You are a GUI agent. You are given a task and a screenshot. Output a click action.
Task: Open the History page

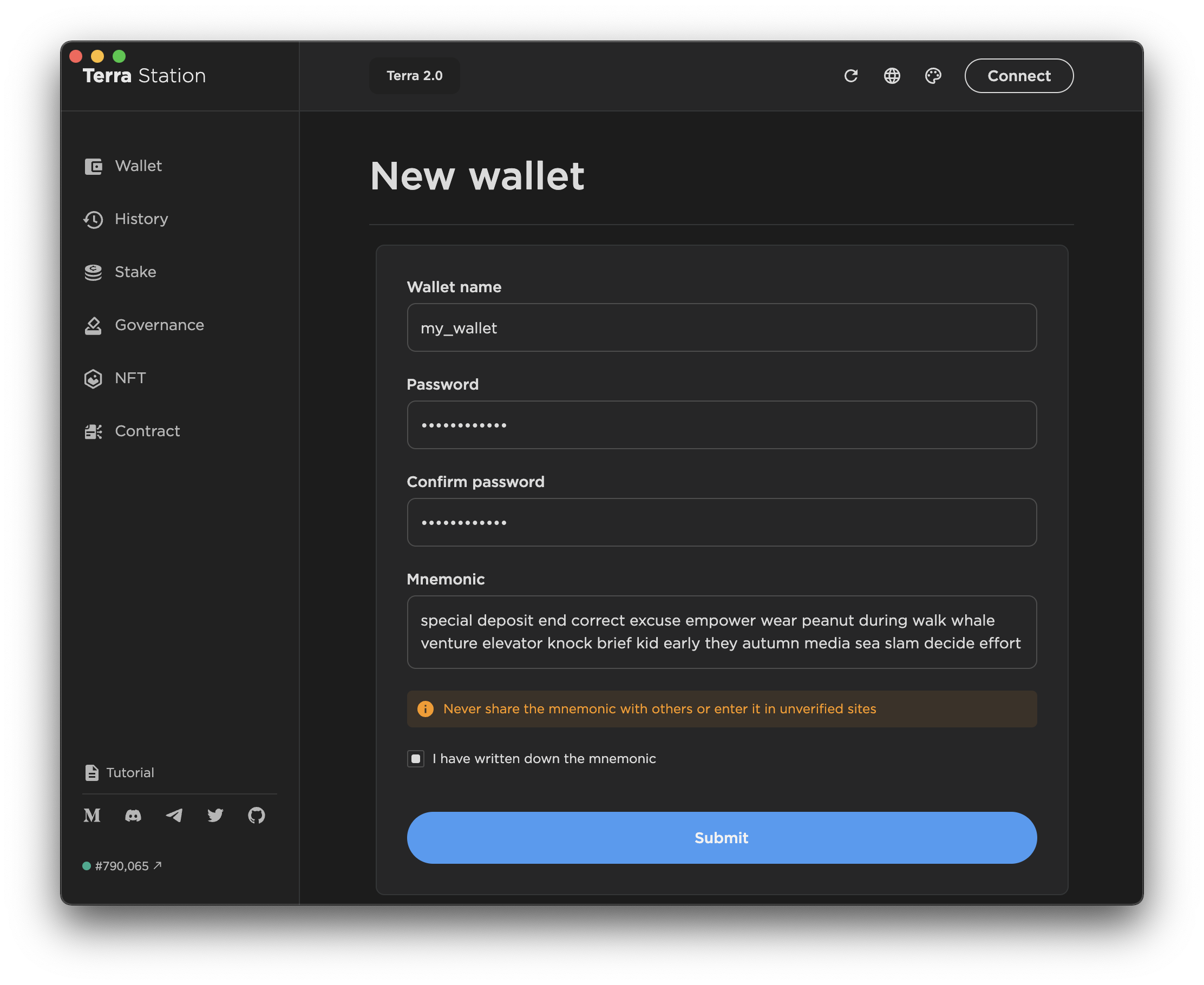(141, 219)
